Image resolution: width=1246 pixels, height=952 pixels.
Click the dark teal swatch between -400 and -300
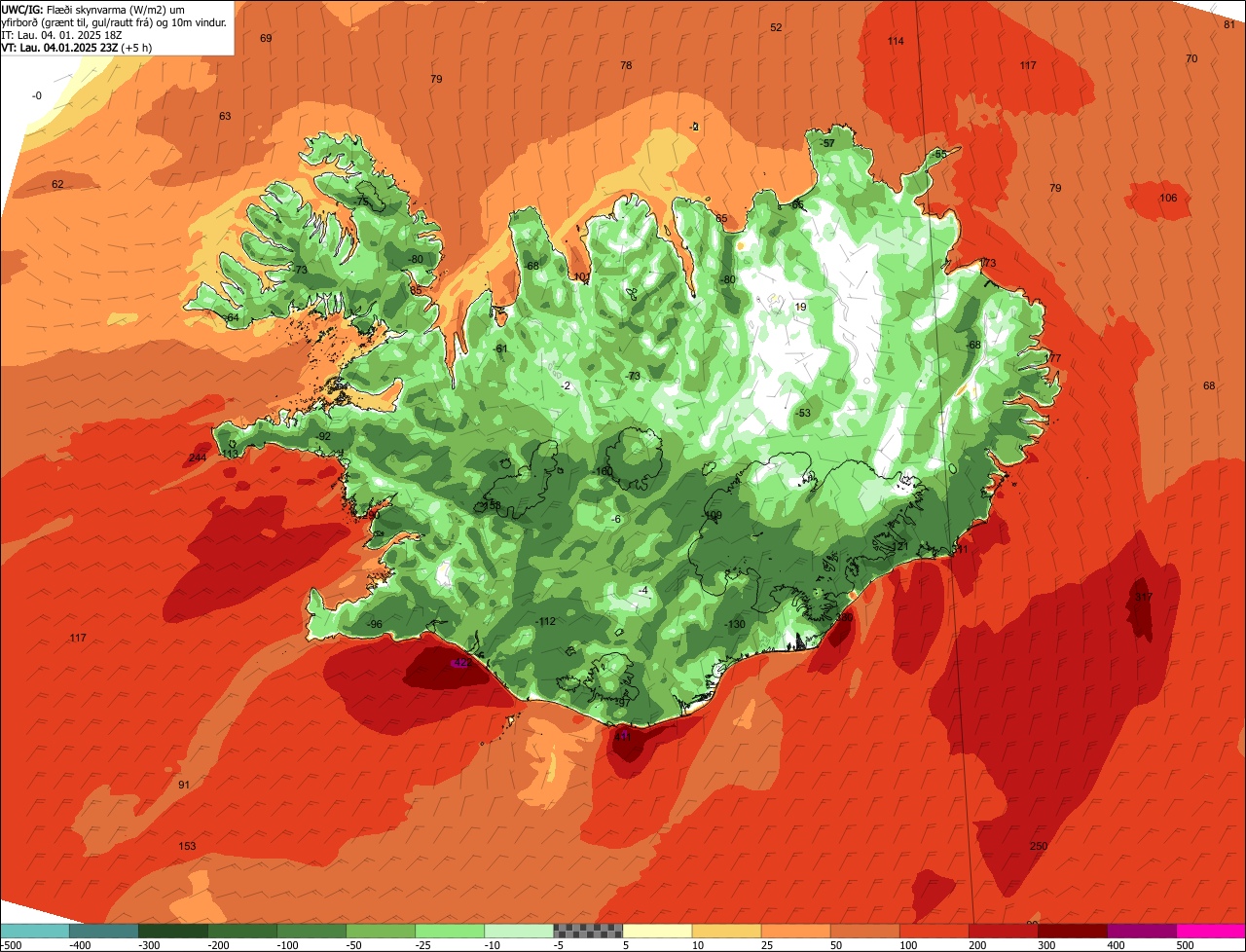coord(104,931)
